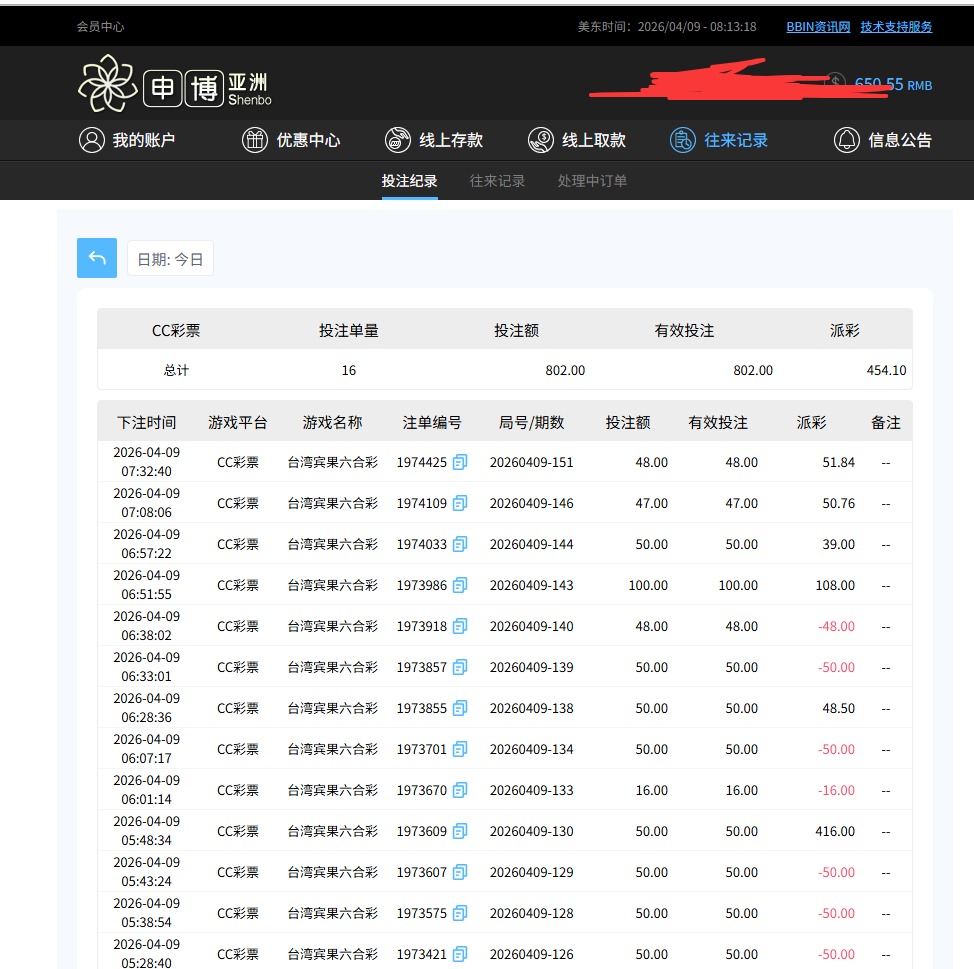974x969 pixels.
Task: Switch to the 投注纪录 tab
Action: [409, 181]
